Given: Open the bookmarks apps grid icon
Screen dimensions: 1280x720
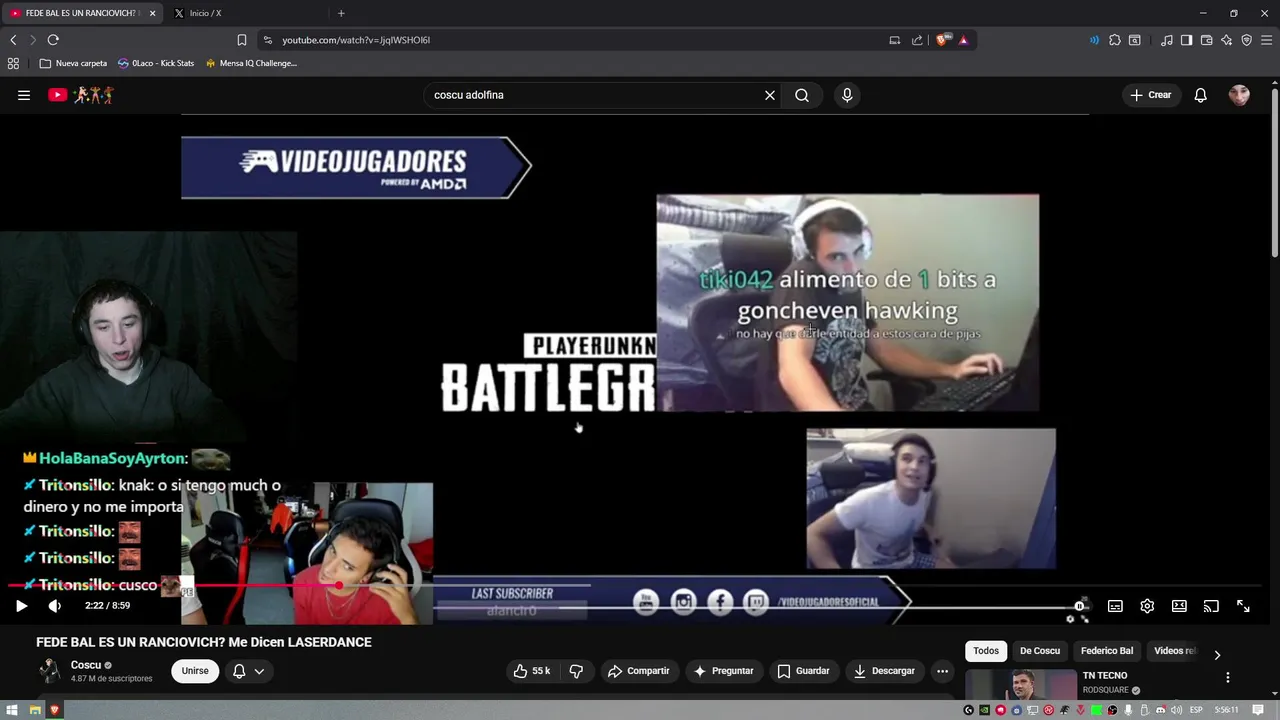Looking at the screenshot, I should (x=13, y=63).
